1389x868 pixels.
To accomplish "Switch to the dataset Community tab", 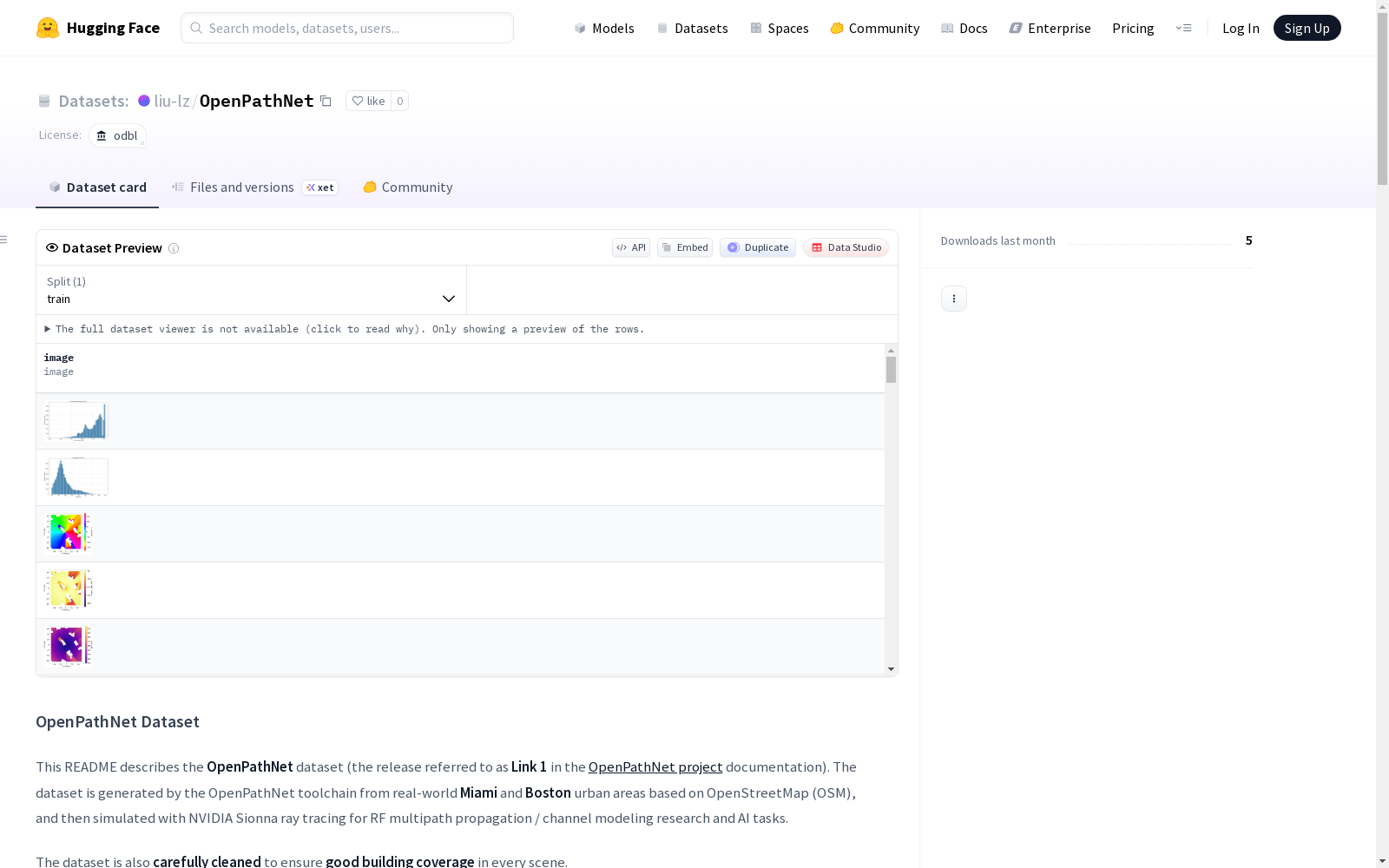I will coord(408,187).
